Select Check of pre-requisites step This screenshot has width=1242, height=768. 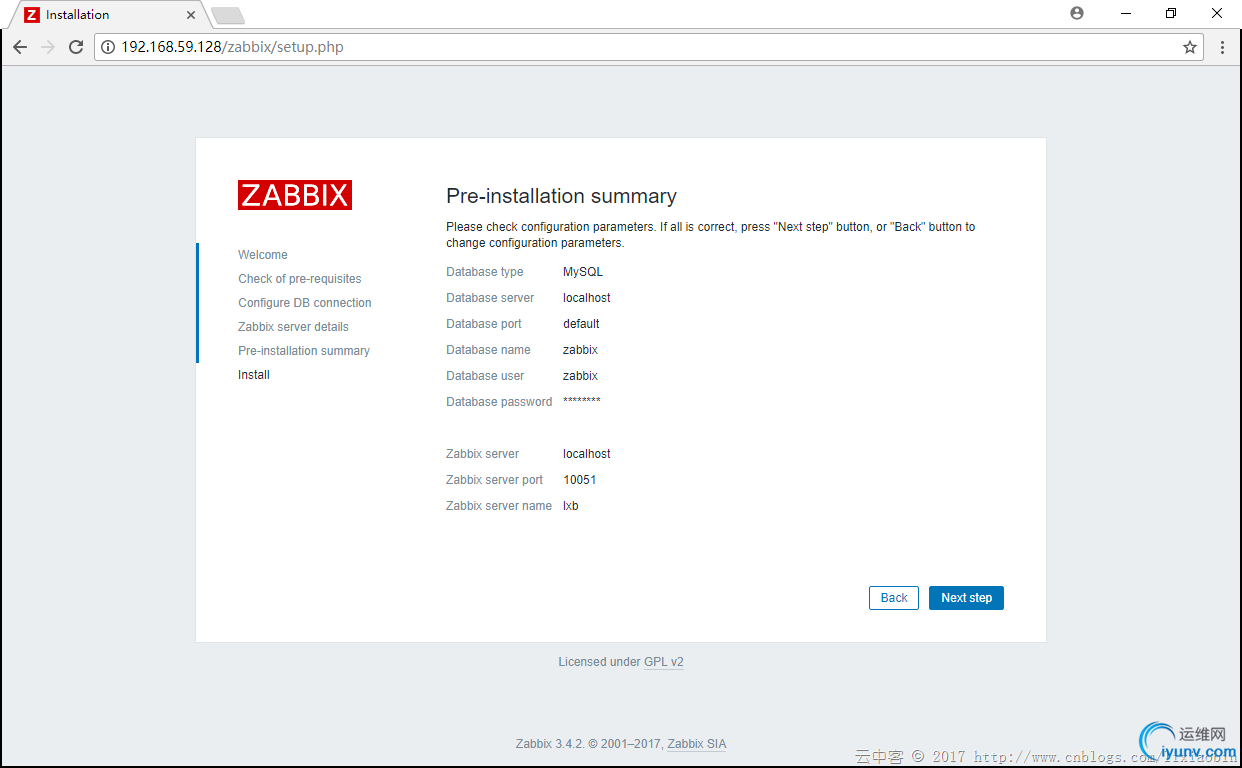point(300,279)
